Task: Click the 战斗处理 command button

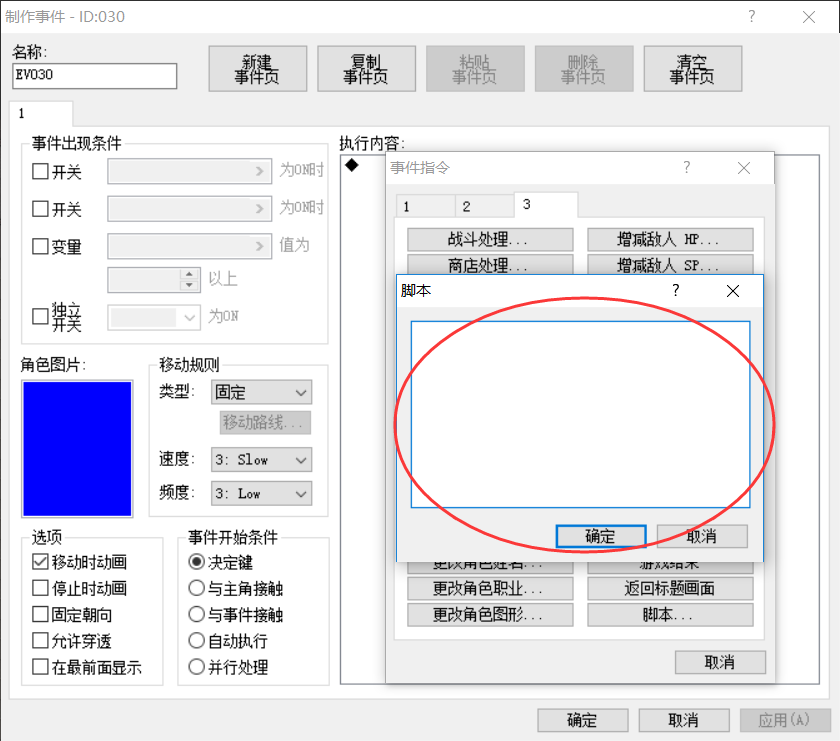Action: click(x=490, y=239)
